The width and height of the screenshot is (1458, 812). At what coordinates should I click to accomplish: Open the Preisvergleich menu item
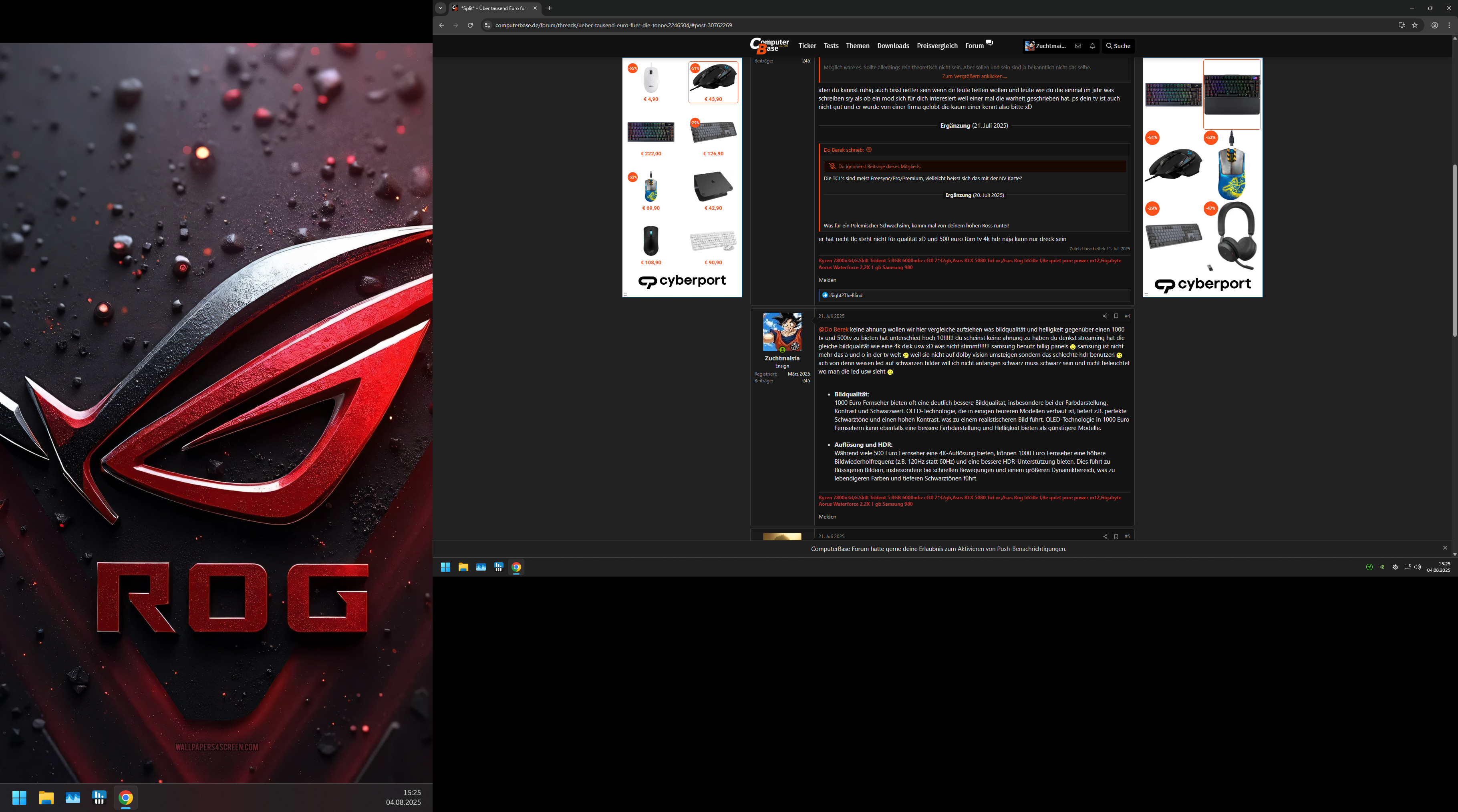937,46
